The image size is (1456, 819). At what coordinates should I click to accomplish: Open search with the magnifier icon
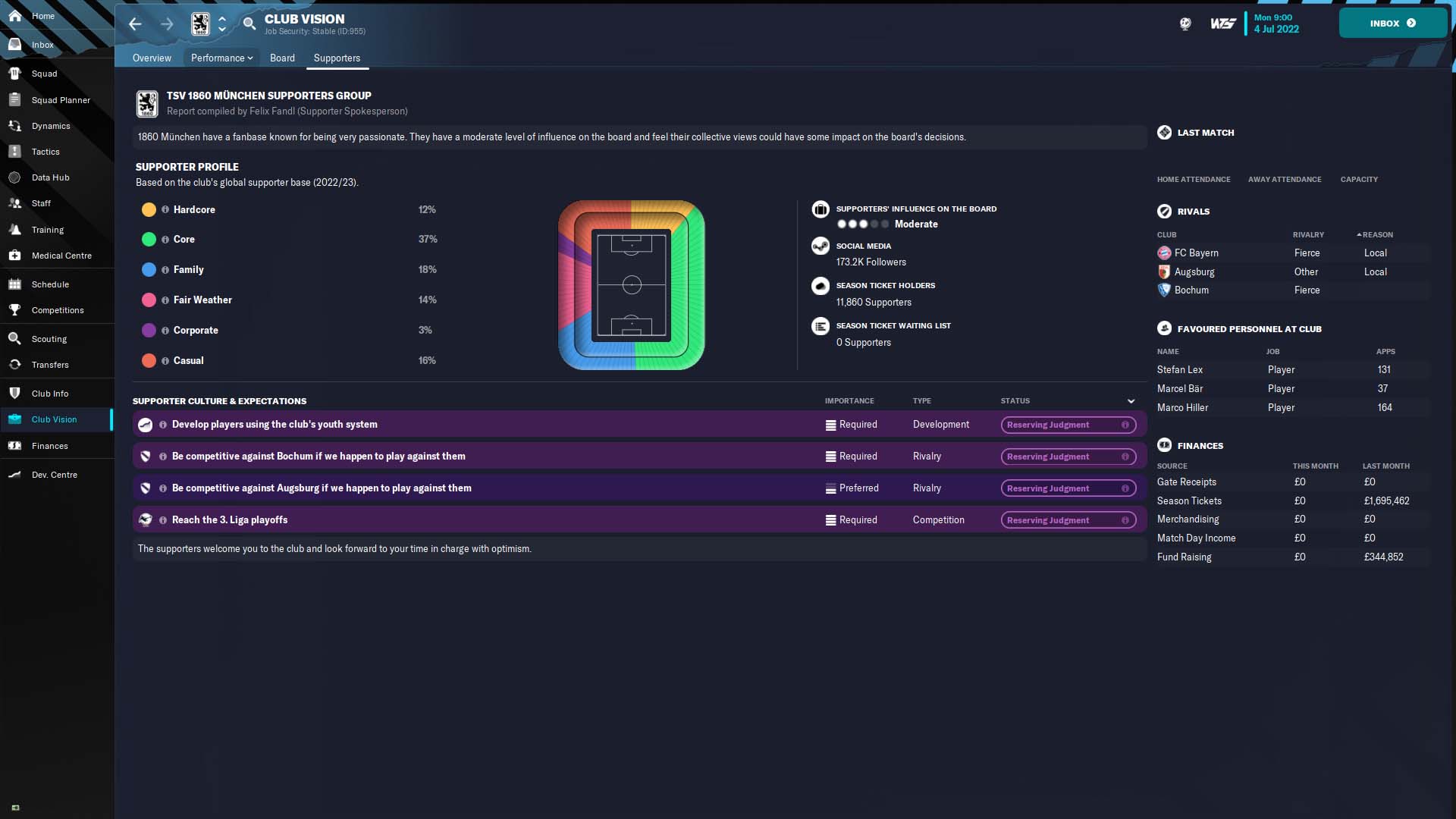point(249,24)
